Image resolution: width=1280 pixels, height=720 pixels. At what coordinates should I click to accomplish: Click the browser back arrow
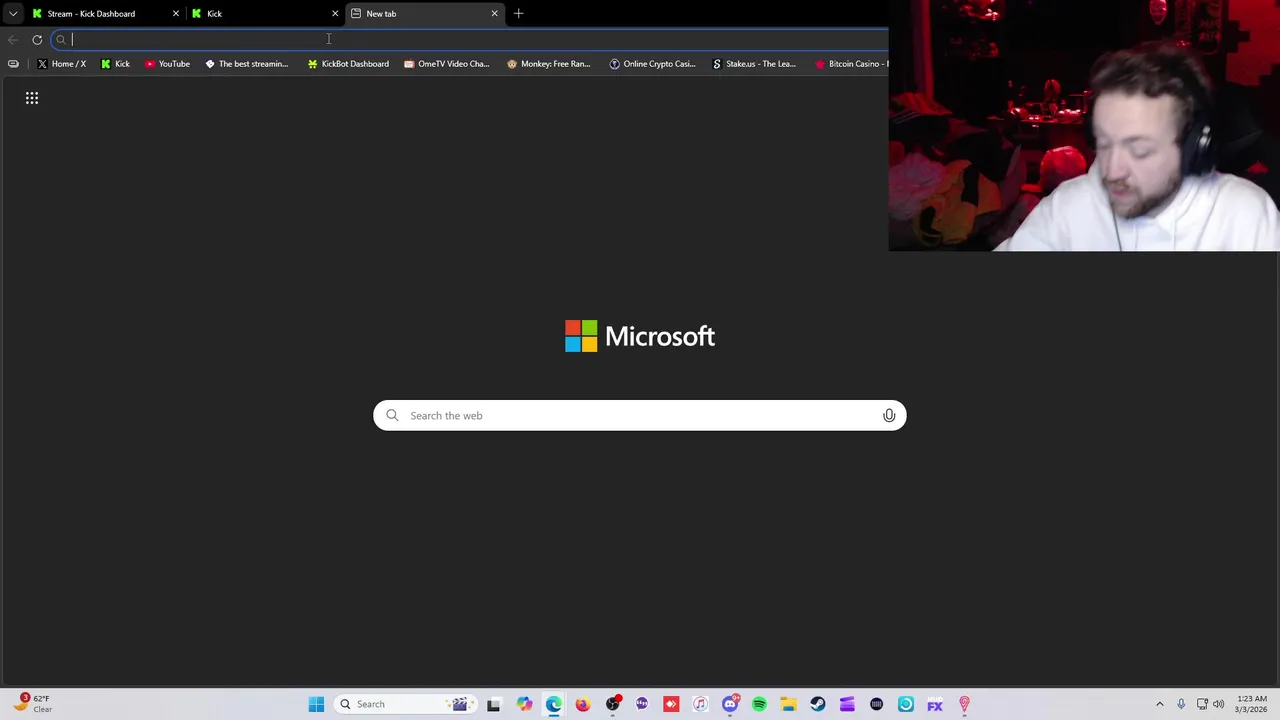pyautogui.click(x=13, y=40)
